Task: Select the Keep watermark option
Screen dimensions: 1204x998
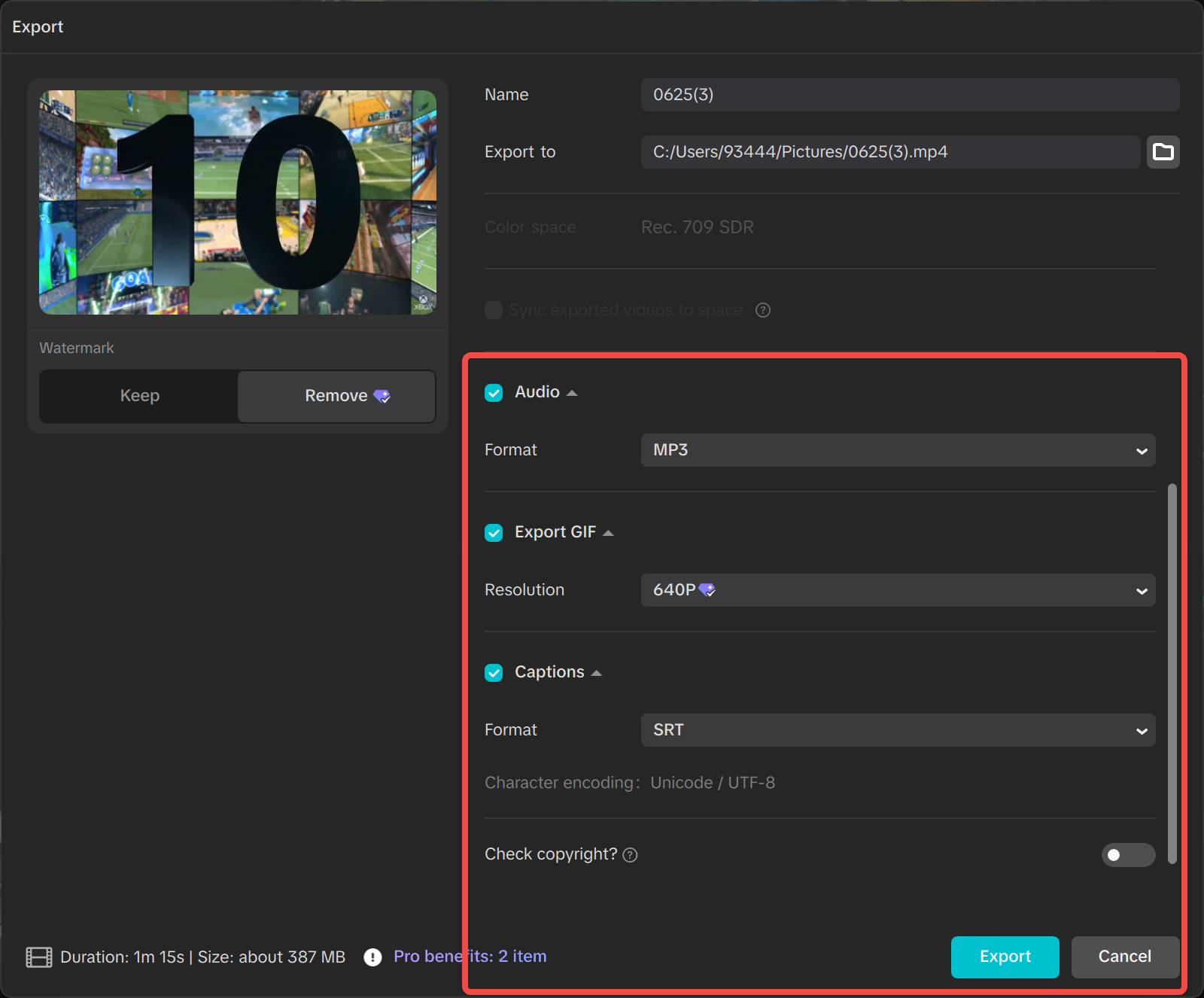Action: (139, 396)
